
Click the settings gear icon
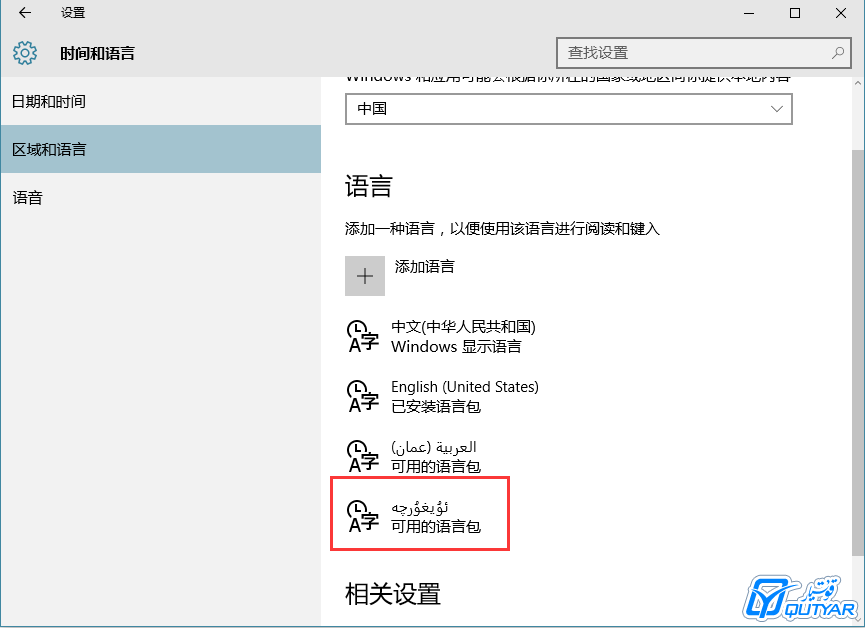[x=25, y=53]
